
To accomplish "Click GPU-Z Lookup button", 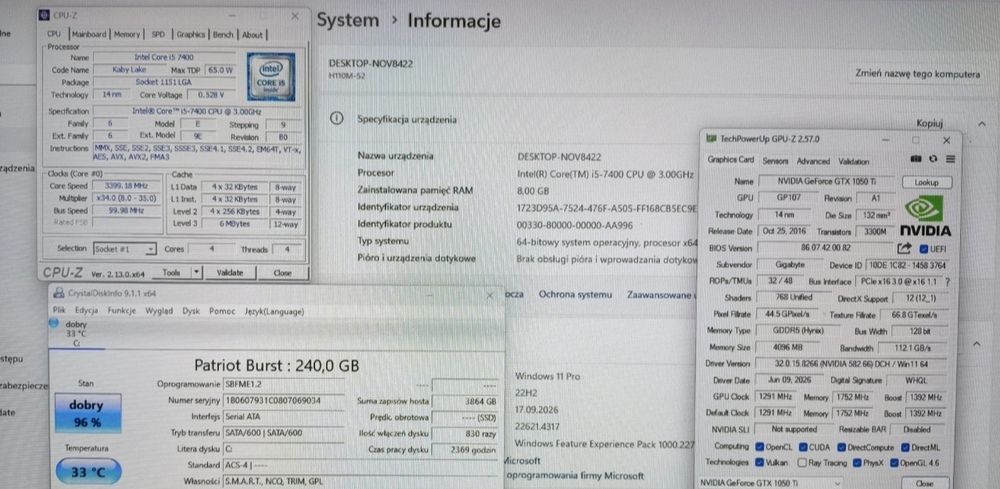I will coord(927,182).
